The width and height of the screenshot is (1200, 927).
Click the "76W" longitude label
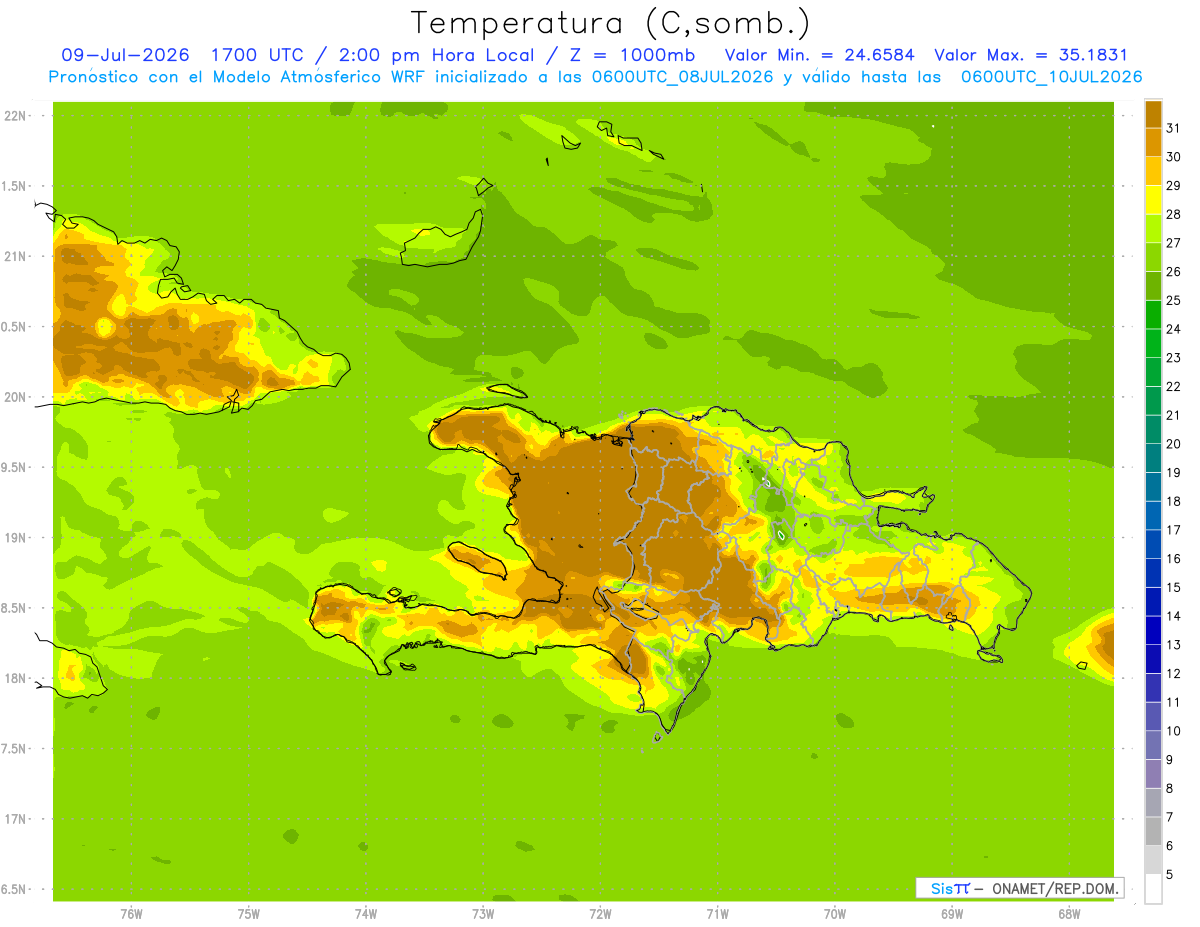[x=131, y=914]
